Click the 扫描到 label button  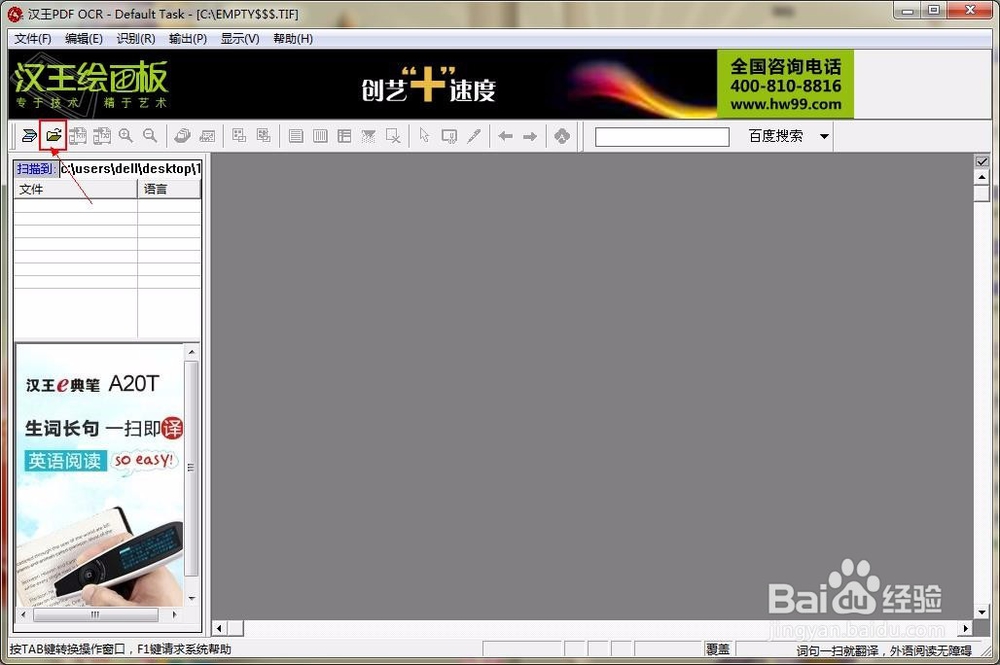click(36, 169)
